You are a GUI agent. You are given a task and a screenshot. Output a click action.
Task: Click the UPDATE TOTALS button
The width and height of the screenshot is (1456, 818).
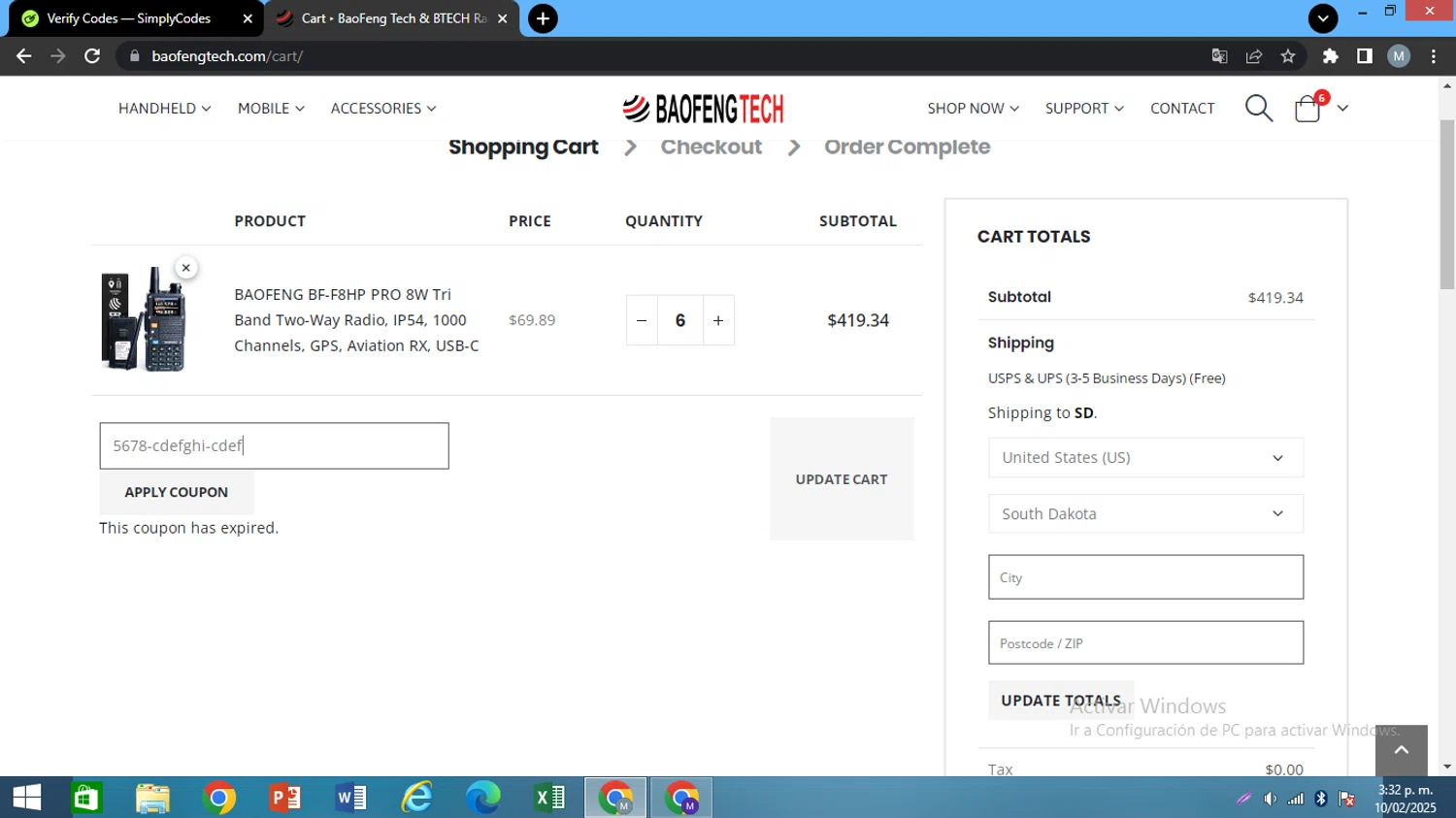pos(1061,701)
